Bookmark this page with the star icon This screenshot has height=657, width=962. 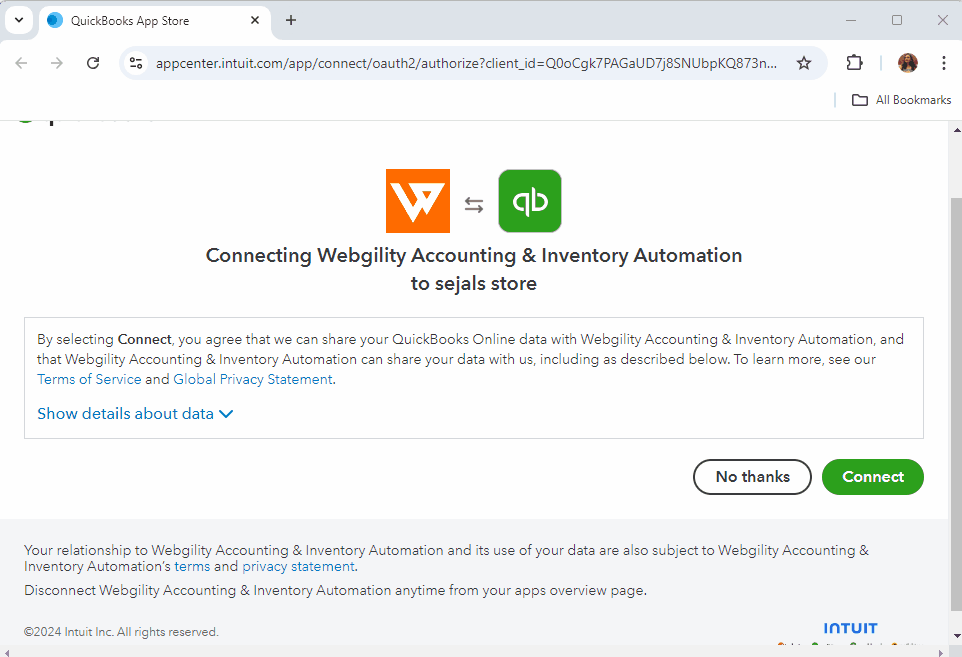point(804,63)
